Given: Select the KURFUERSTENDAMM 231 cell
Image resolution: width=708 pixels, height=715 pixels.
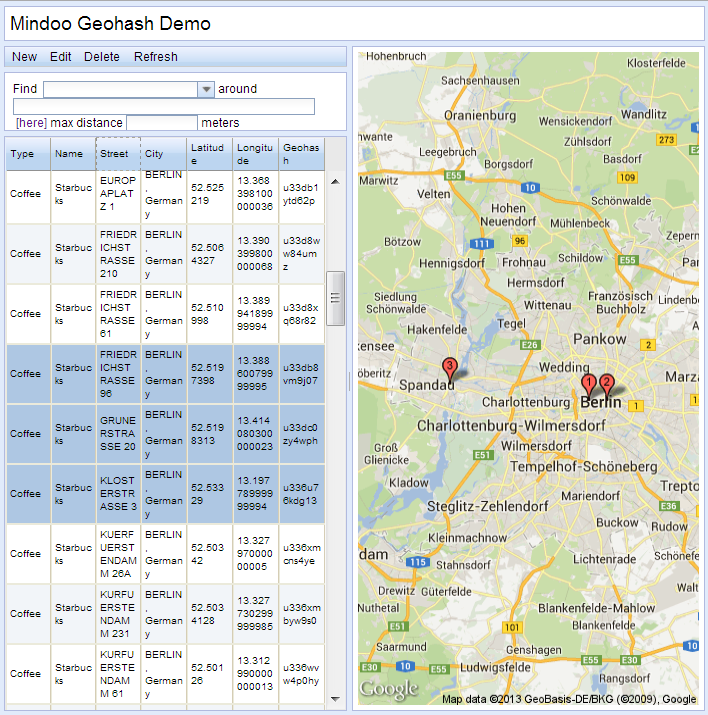Looking at the screenshot, I should pyautogui.click(x=118, y=614).
